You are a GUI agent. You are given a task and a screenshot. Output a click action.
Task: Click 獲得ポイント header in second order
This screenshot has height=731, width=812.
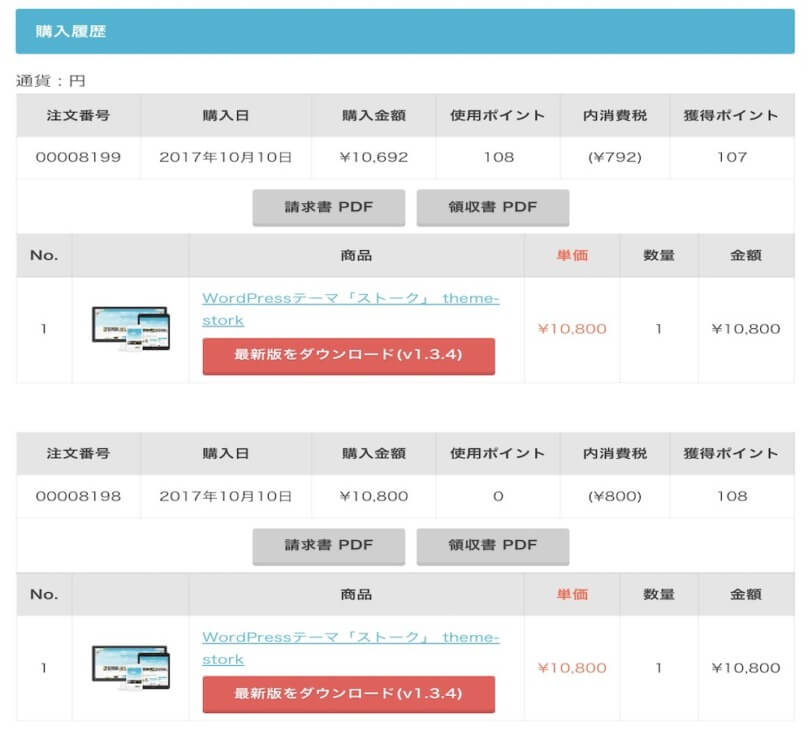[731, 454]
